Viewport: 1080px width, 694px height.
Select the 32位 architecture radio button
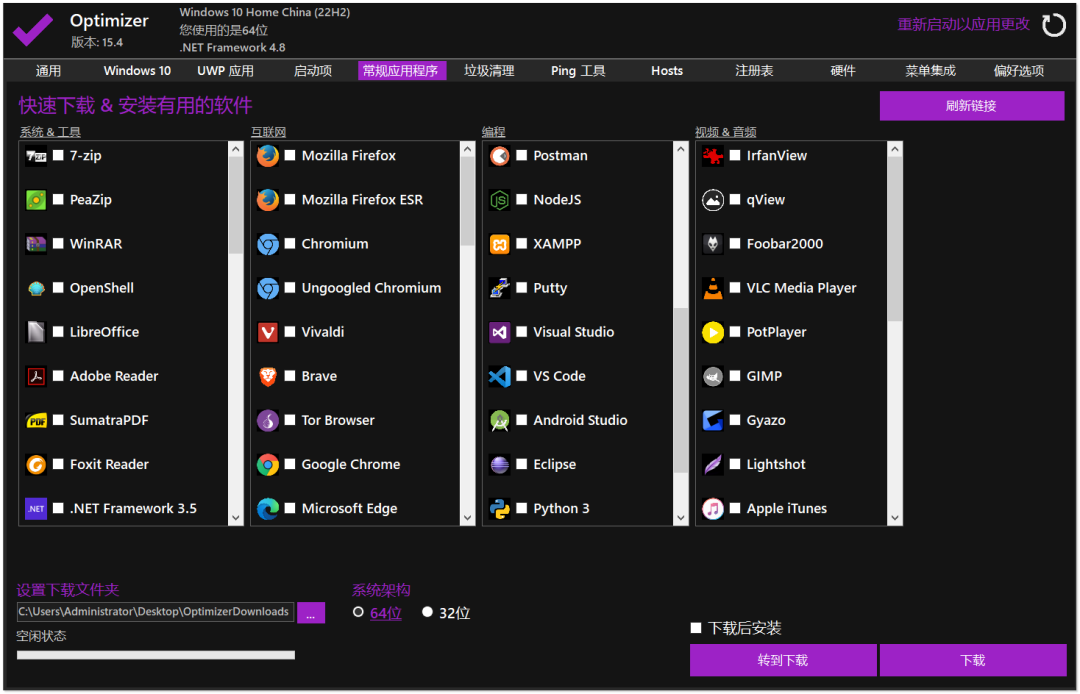428,612
